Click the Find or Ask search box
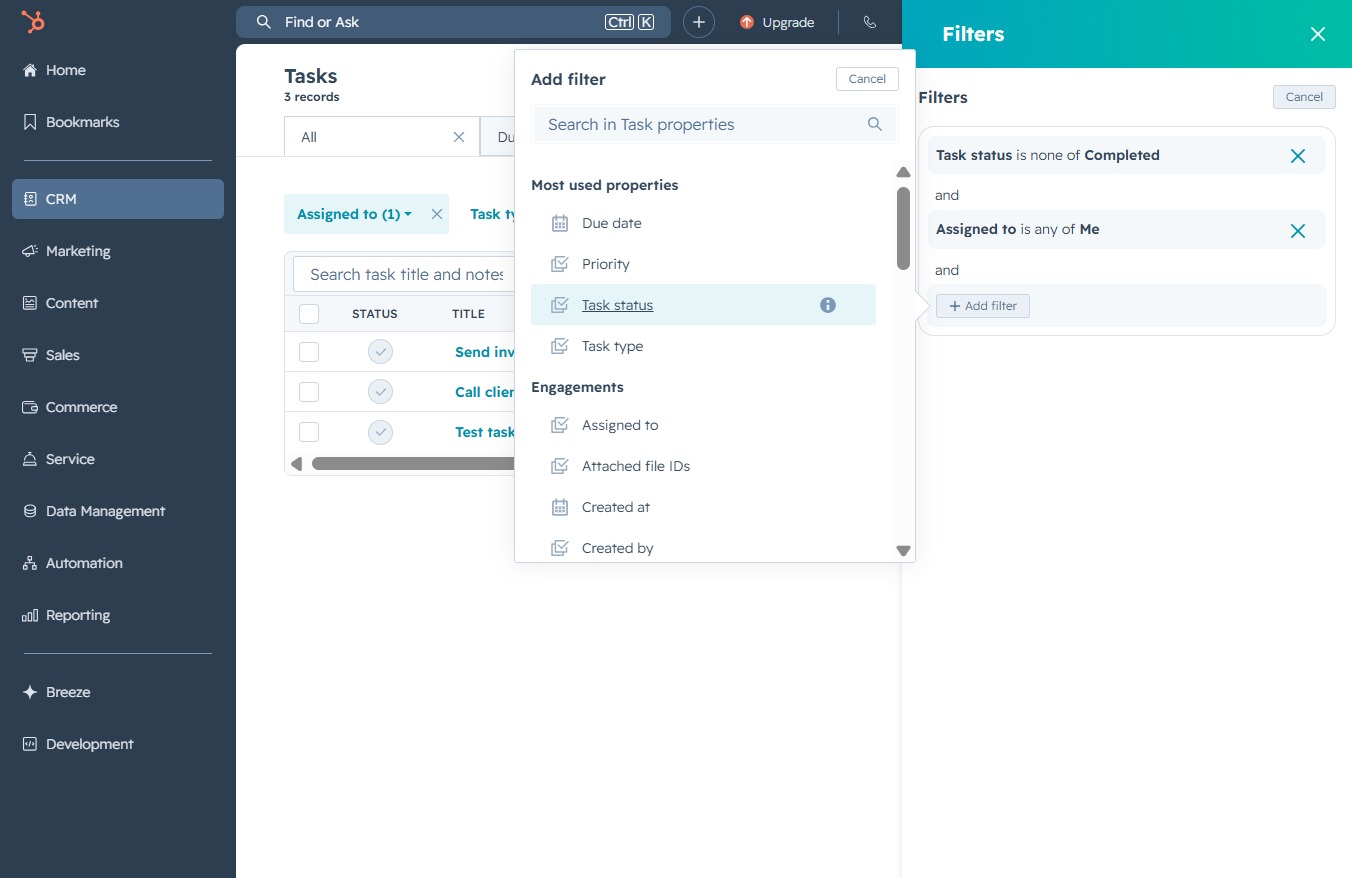1352x878 pixels. [x=454, y=22]
